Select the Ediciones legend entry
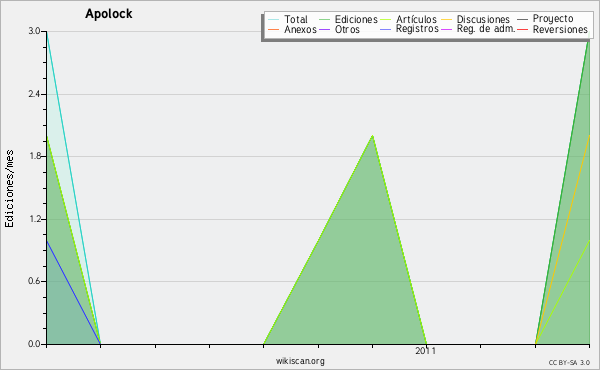 348,19
